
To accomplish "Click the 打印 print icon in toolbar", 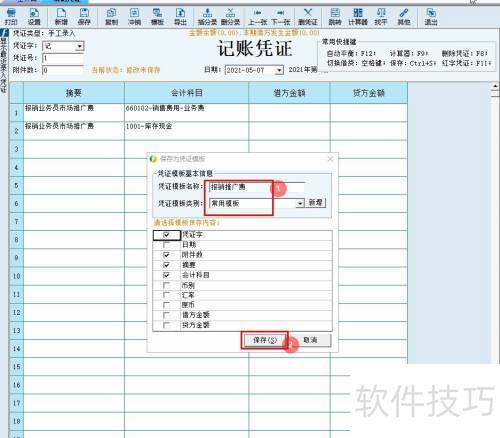I will (11, 17).
